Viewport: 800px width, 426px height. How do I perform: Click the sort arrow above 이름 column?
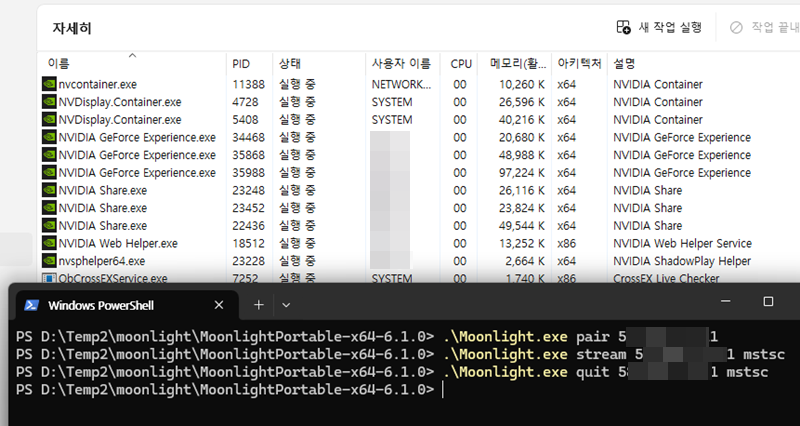(132, 55)
